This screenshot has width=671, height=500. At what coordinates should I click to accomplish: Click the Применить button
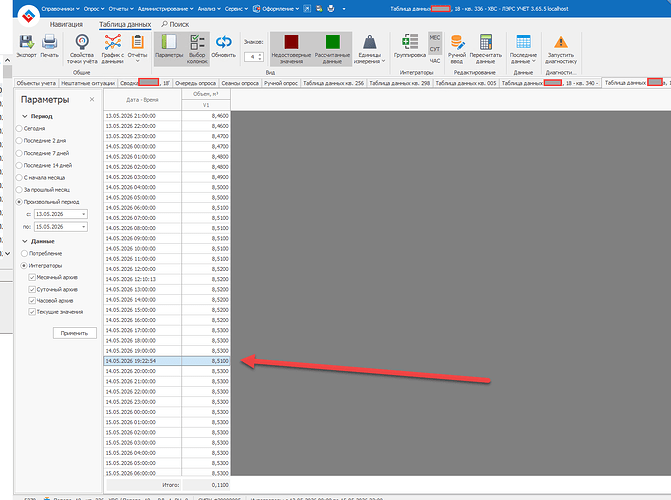pyautogui.click(x=74, y=333)
